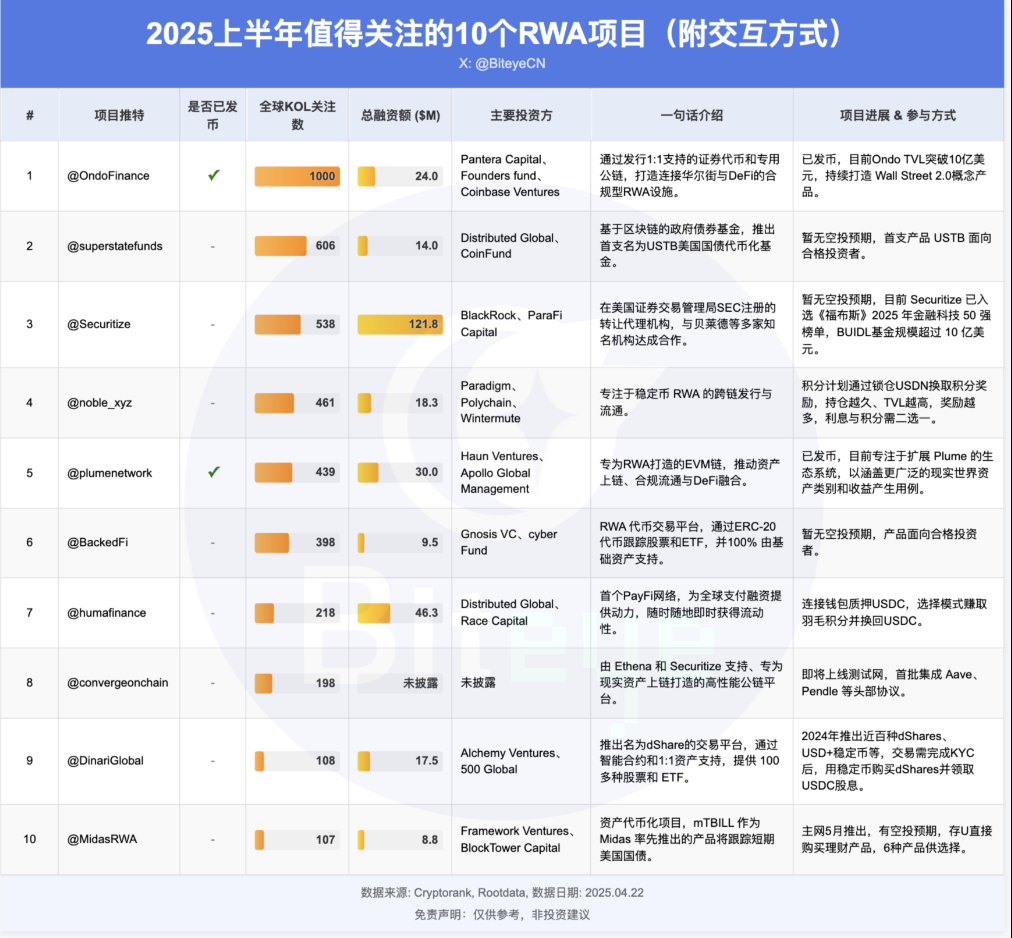Click the funding value 24.0
Screen dimensions: 1012x938
pos(426,176)
